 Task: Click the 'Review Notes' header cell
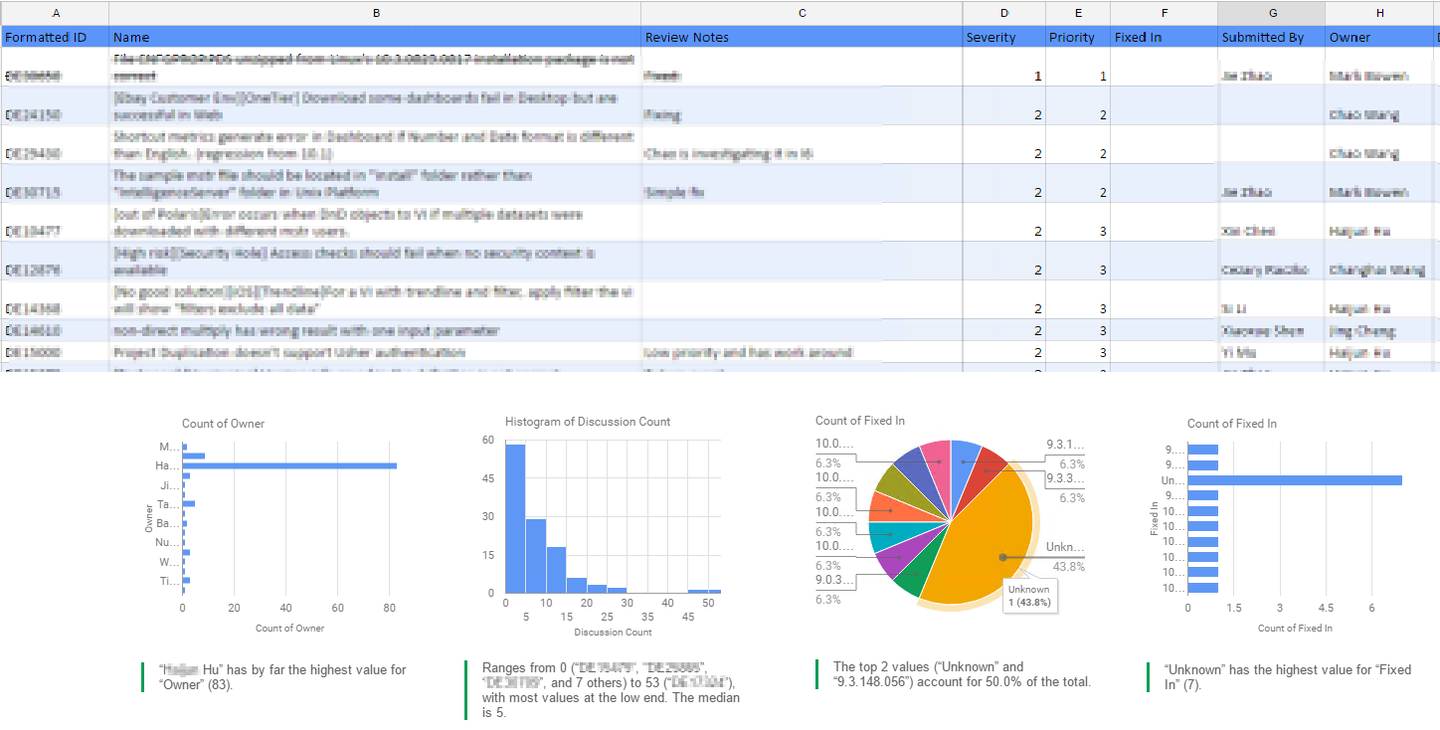(802, 37)
